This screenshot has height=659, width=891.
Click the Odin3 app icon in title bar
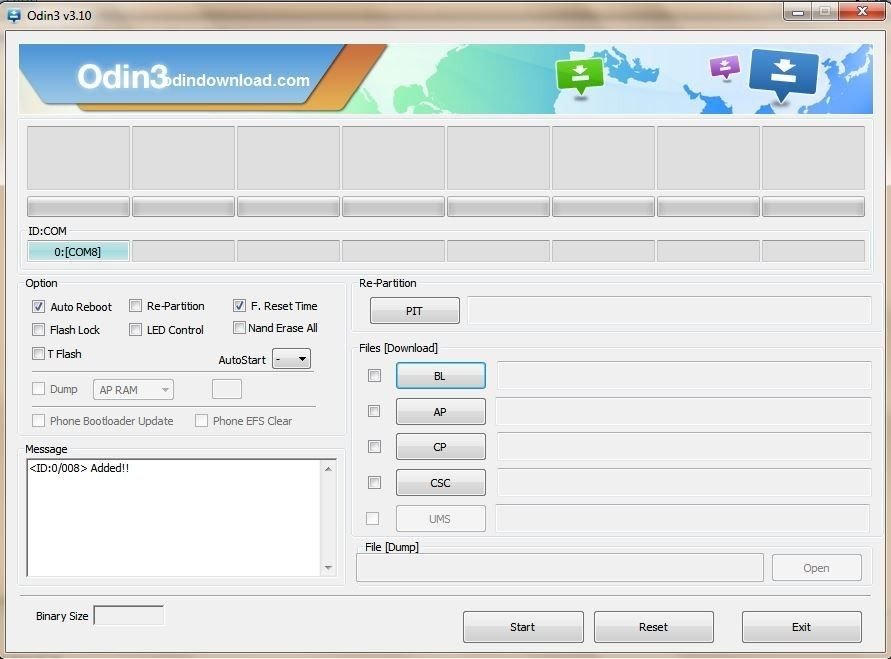[x=13, y=15]
